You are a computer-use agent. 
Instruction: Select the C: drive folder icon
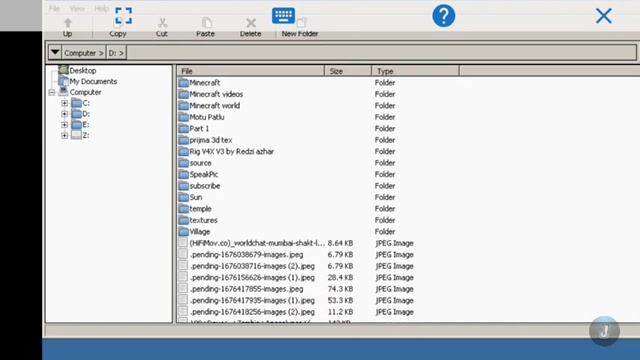coord(76,103)
